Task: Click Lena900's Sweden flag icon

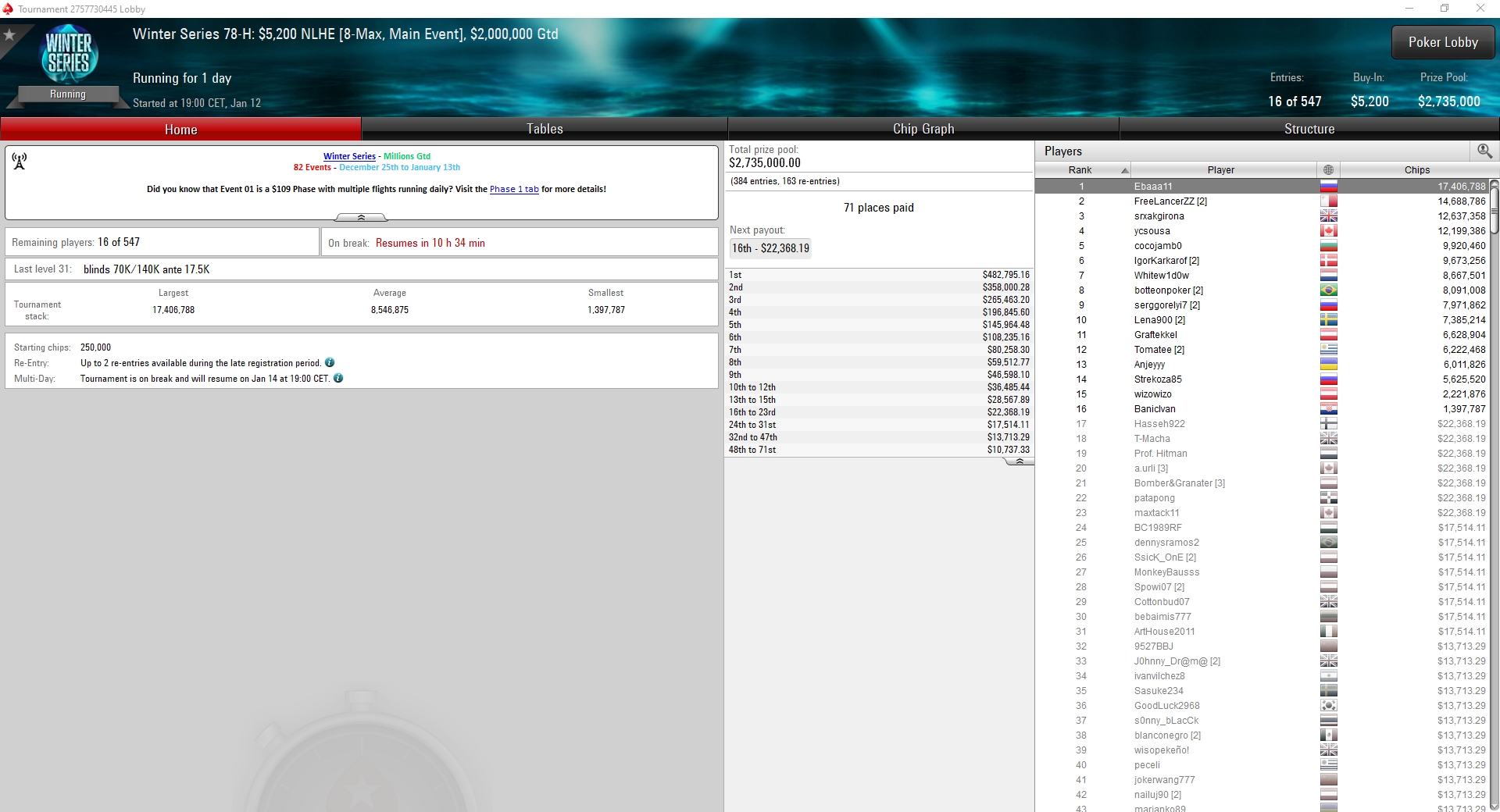Action: (x=1328, y=320)
